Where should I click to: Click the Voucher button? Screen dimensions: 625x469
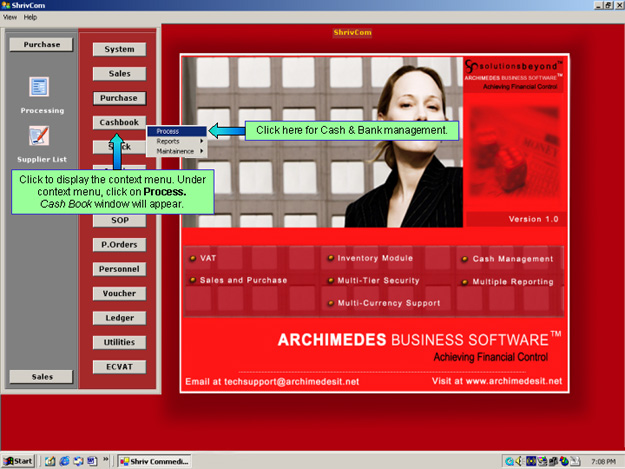[119, 294]
